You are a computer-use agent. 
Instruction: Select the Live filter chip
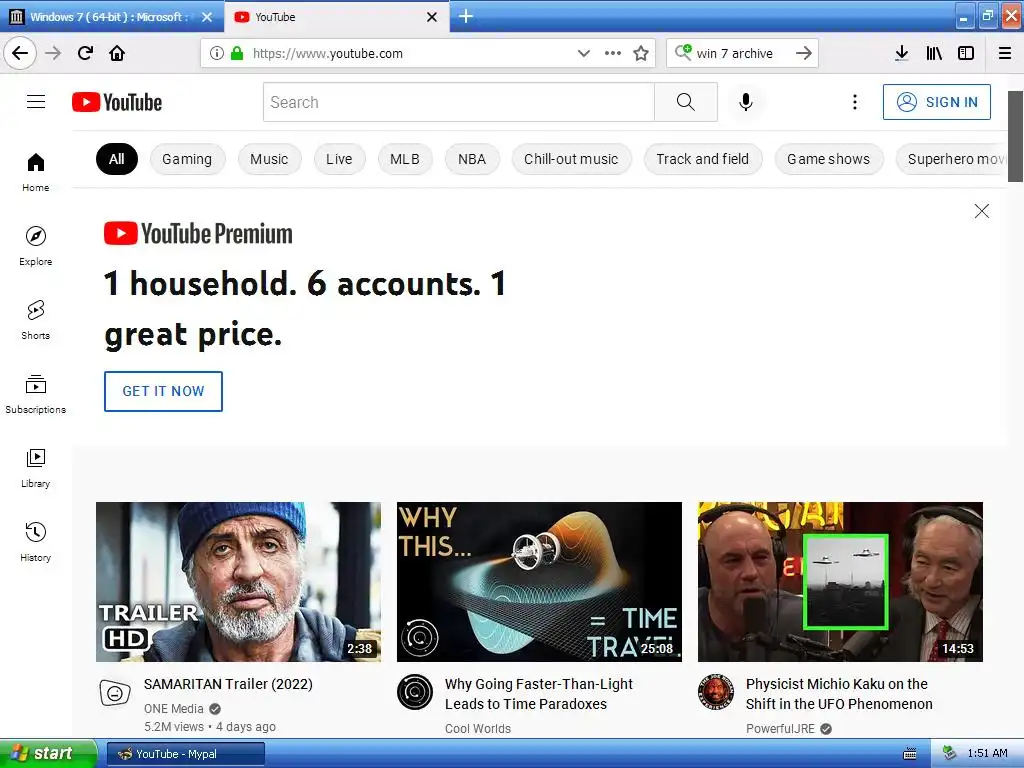[339, 159]
